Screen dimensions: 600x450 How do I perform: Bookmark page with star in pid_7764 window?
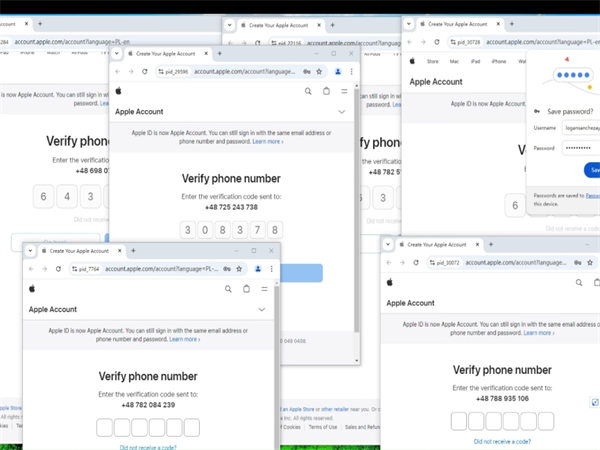pyautogui.click(x=240, y=269)
